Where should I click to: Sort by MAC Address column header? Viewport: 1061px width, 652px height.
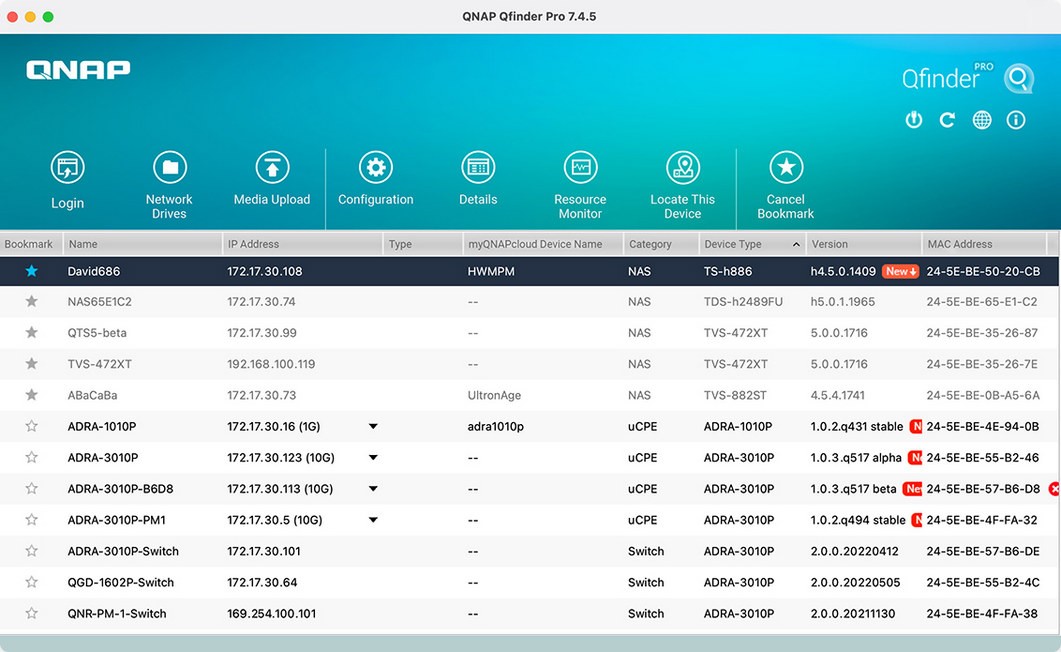(x=984, y=244)
